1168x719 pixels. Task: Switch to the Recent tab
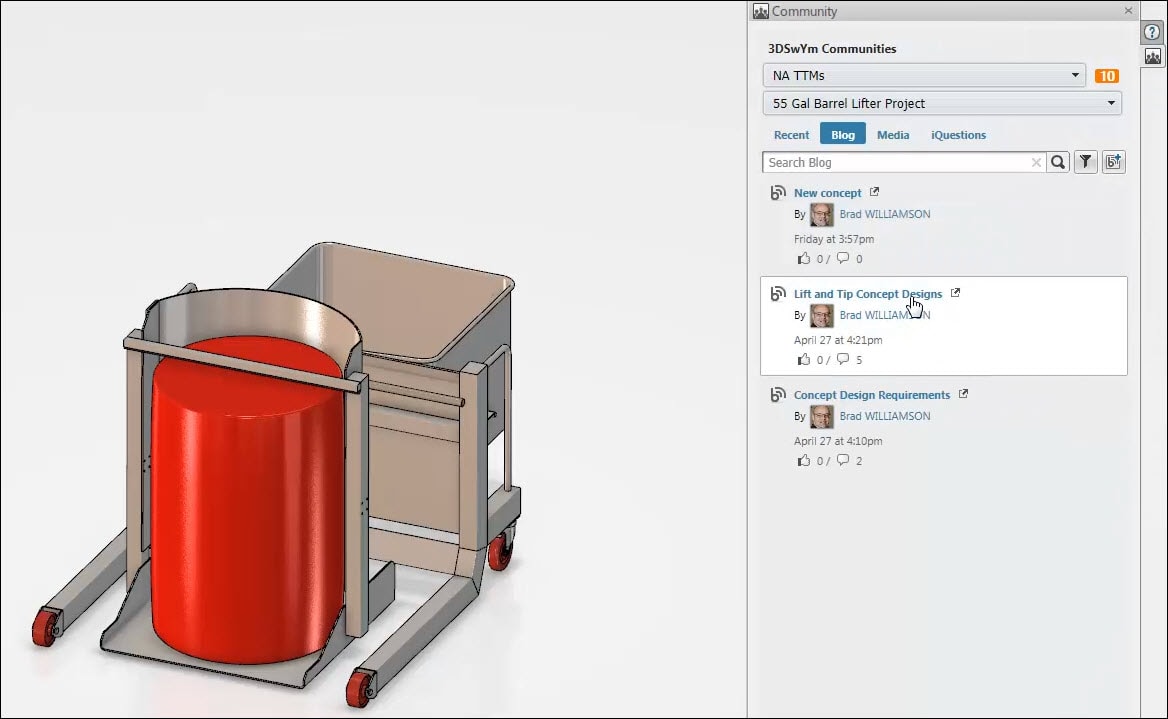point(791,135)
